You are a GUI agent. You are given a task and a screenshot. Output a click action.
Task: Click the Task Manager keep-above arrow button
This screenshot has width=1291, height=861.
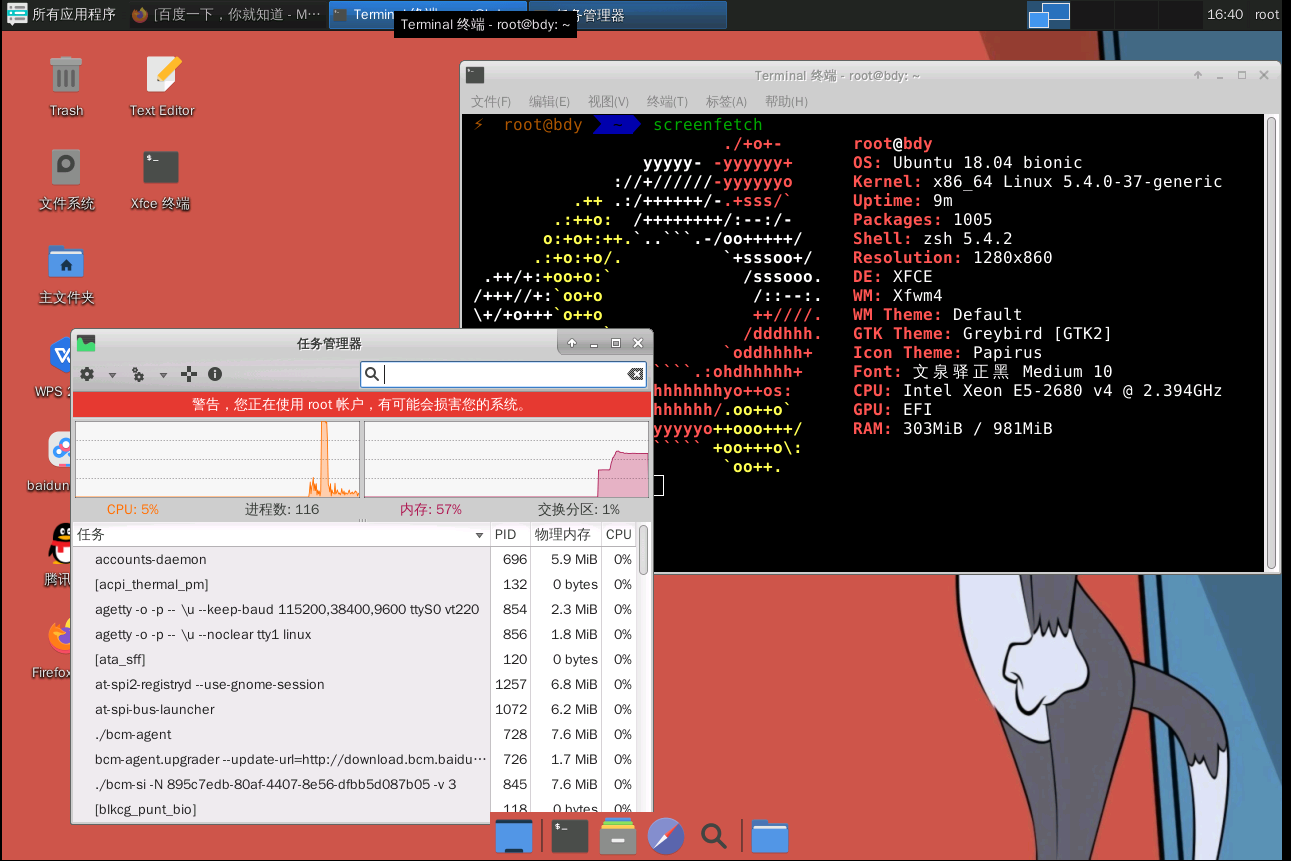tap(572, 343)
